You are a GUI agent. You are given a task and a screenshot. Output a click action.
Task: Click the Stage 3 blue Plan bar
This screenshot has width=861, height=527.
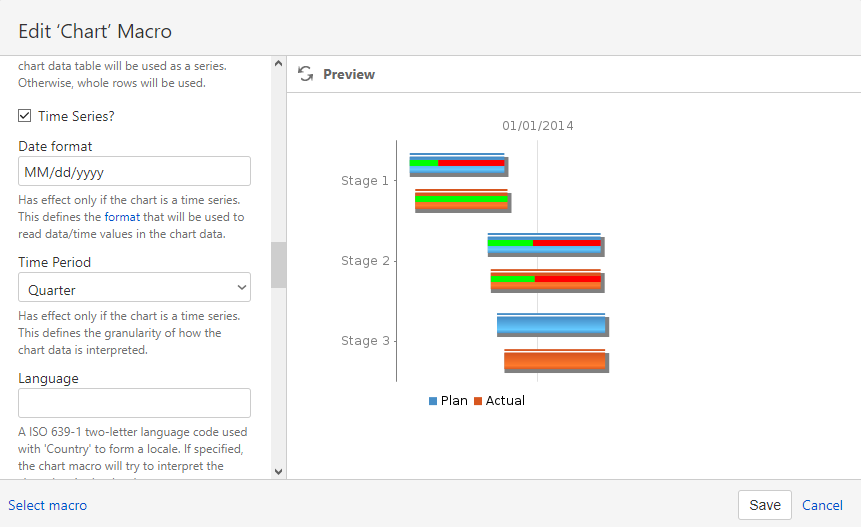pos(551,325)
